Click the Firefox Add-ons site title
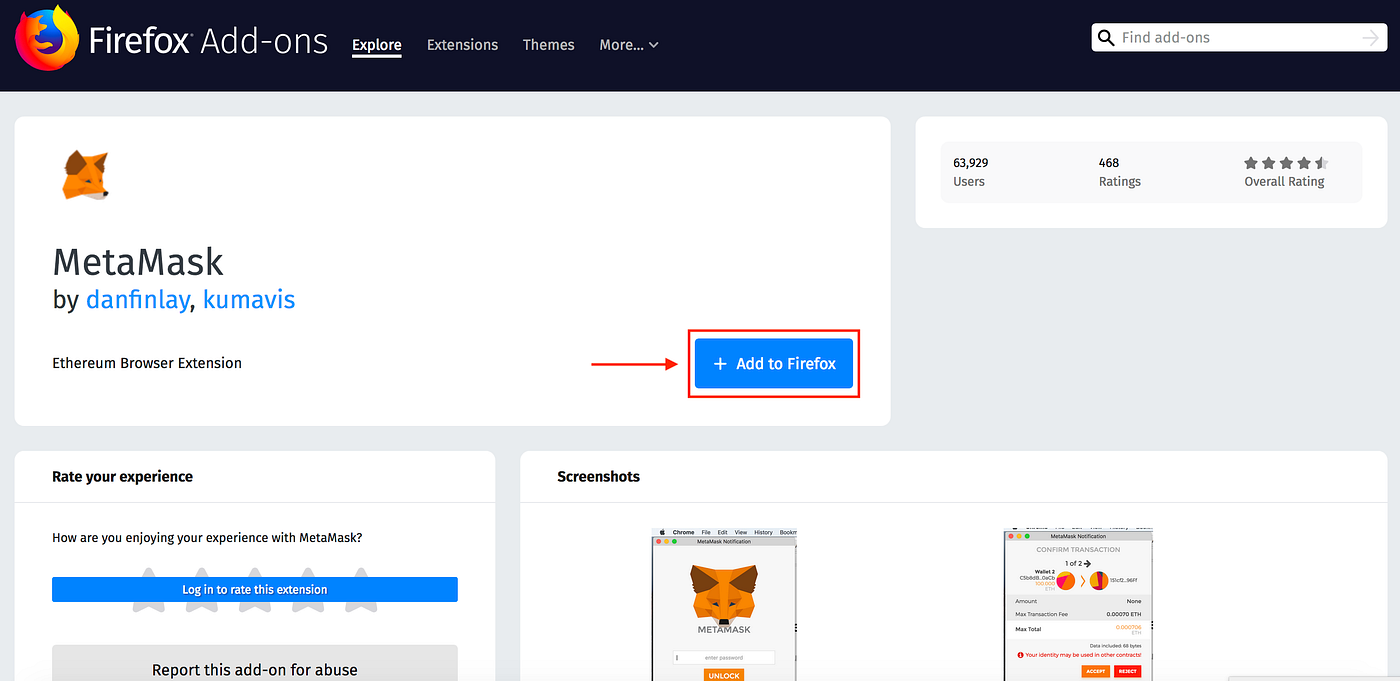This screenshot has height=681, width=1400. tap(208, 41)
